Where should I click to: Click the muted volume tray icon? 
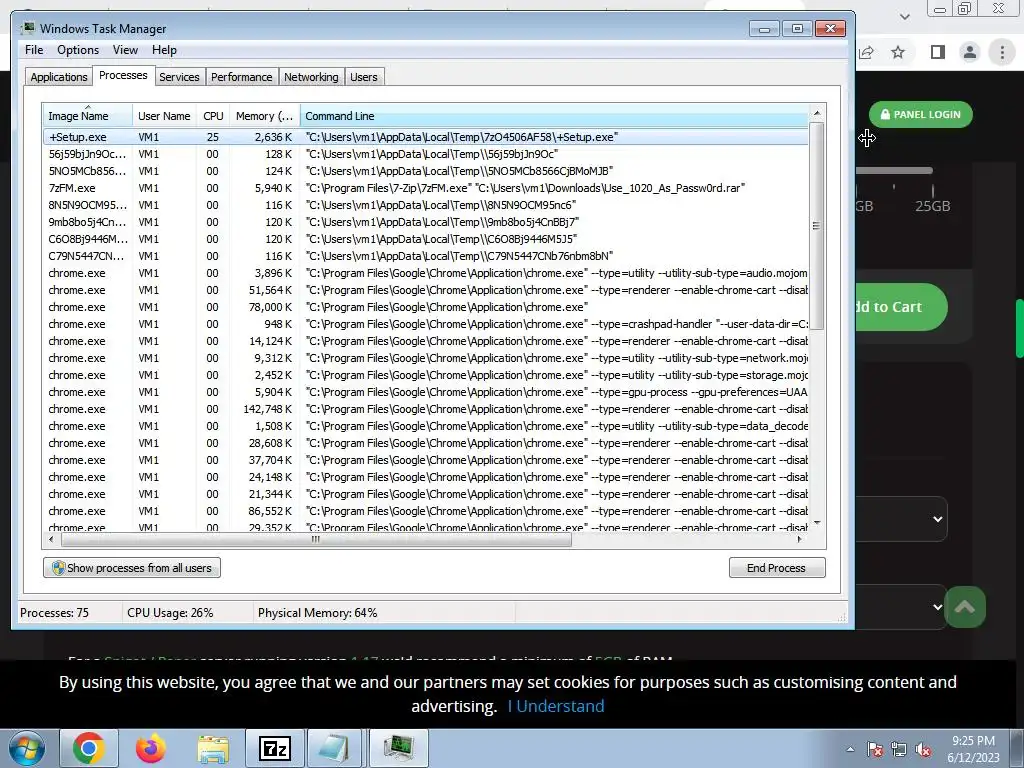point(923,750)
